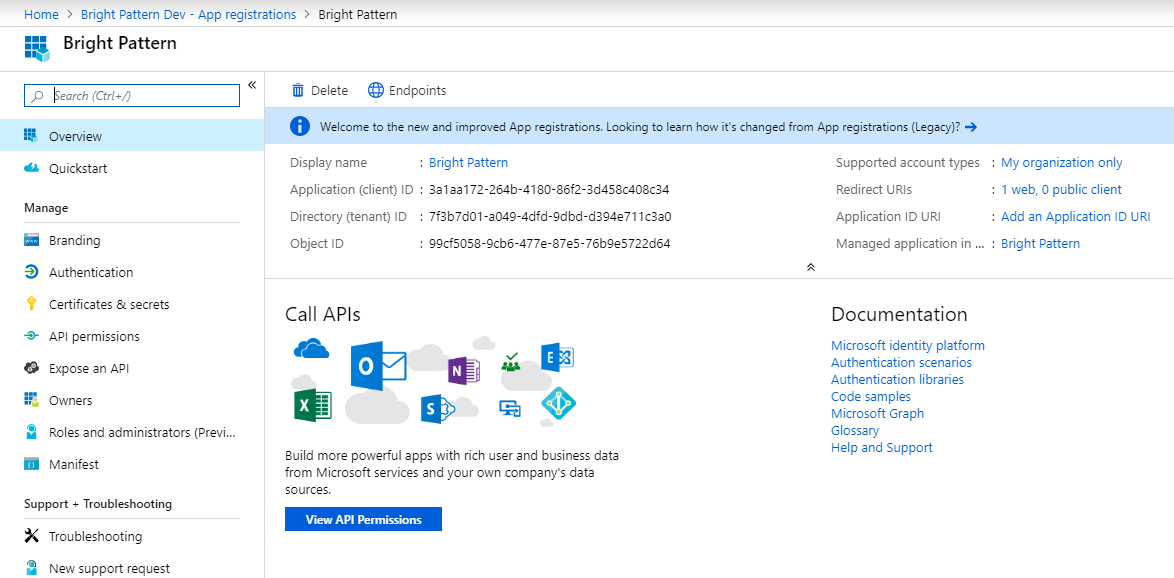
Task: Click the Delete toolbar button
Action: (320, 90)
